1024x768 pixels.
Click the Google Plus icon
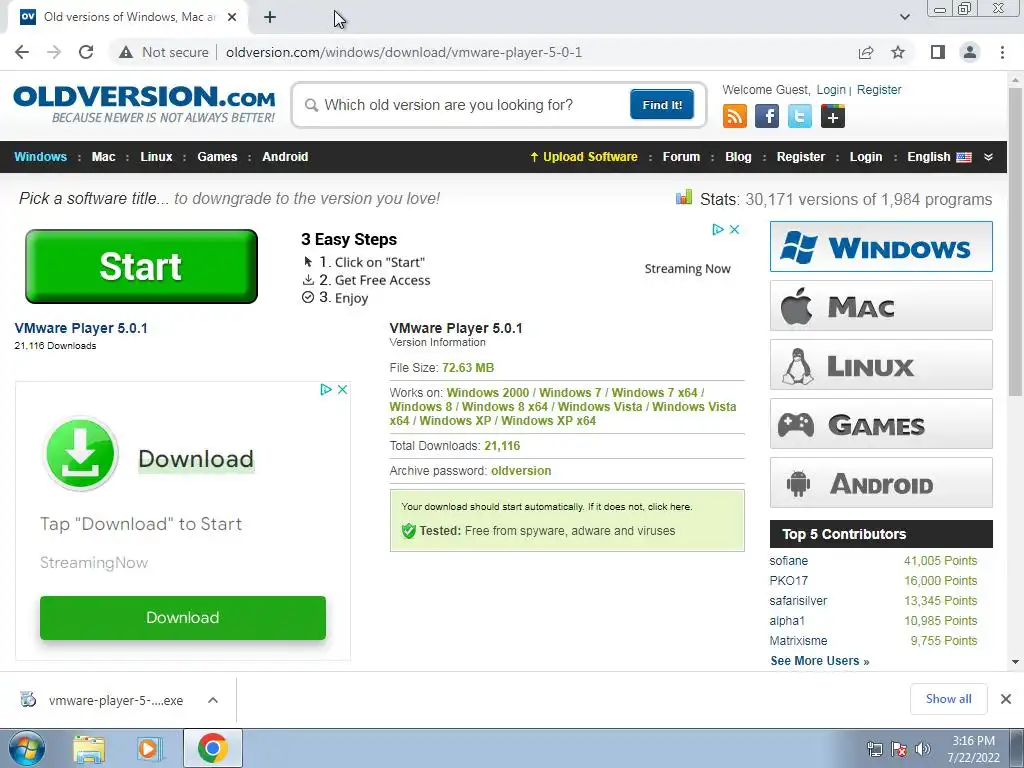point(833,116)
